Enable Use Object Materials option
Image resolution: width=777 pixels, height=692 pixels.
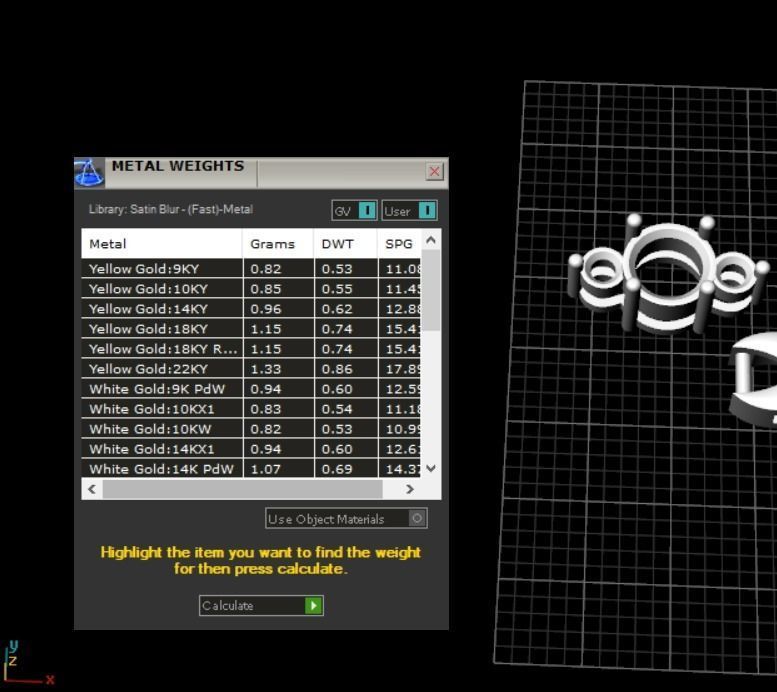coord(346,519)
